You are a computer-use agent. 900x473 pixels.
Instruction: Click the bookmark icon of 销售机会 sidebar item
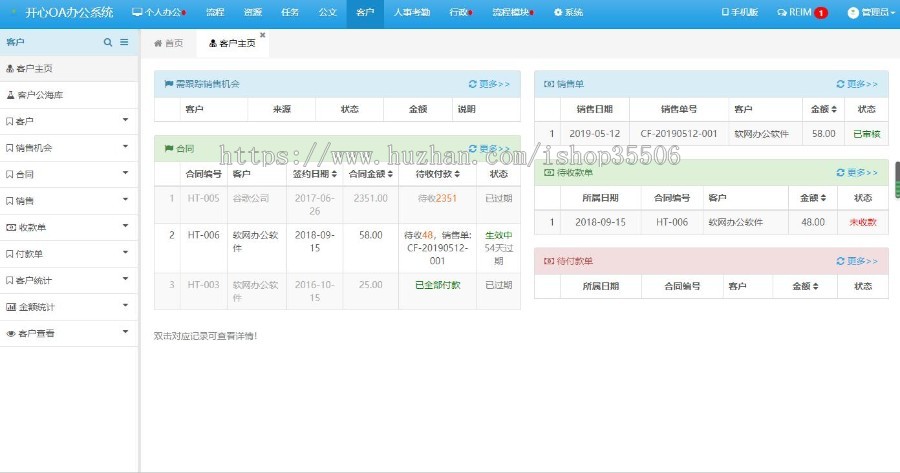tap(9, 148)
